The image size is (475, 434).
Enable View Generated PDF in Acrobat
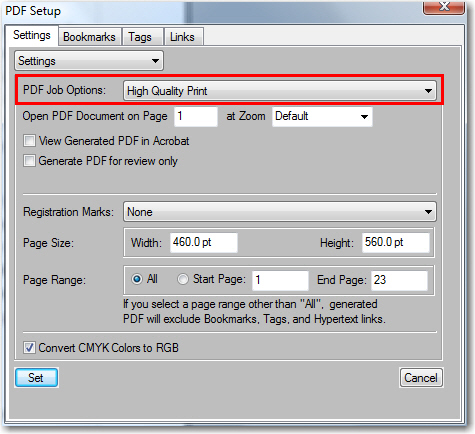pos(29,140)
